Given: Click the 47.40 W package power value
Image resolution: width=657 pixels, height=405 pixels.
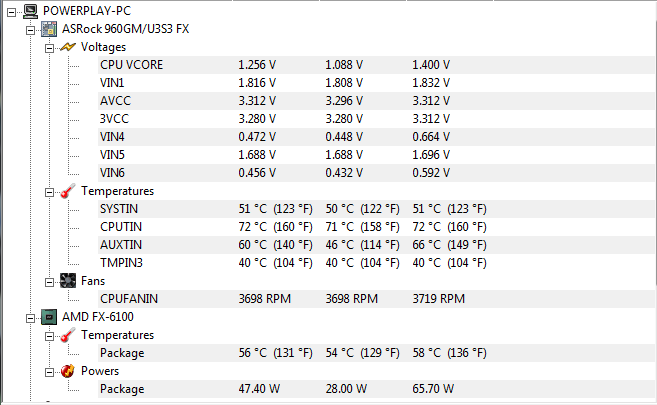Looking at the screenshot, I should point(259,389).
